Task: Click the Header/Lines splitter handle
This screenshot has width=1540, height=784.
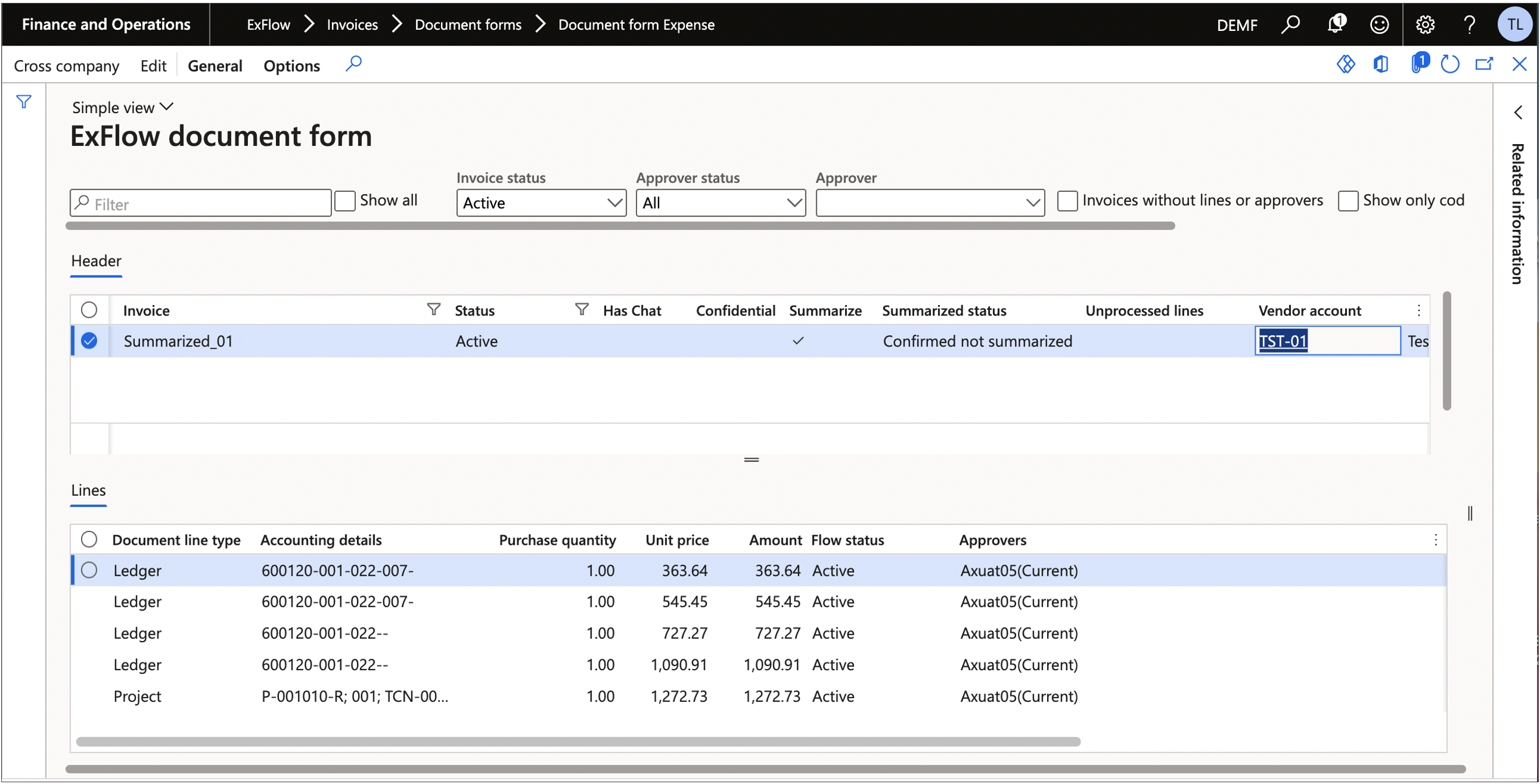Action: [751, 460]
